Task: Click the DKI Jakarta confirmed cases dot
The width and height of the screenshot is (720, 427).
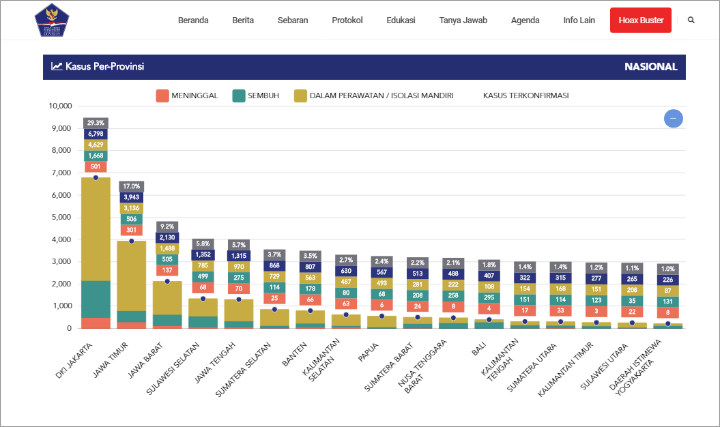Action: [96, 178]
